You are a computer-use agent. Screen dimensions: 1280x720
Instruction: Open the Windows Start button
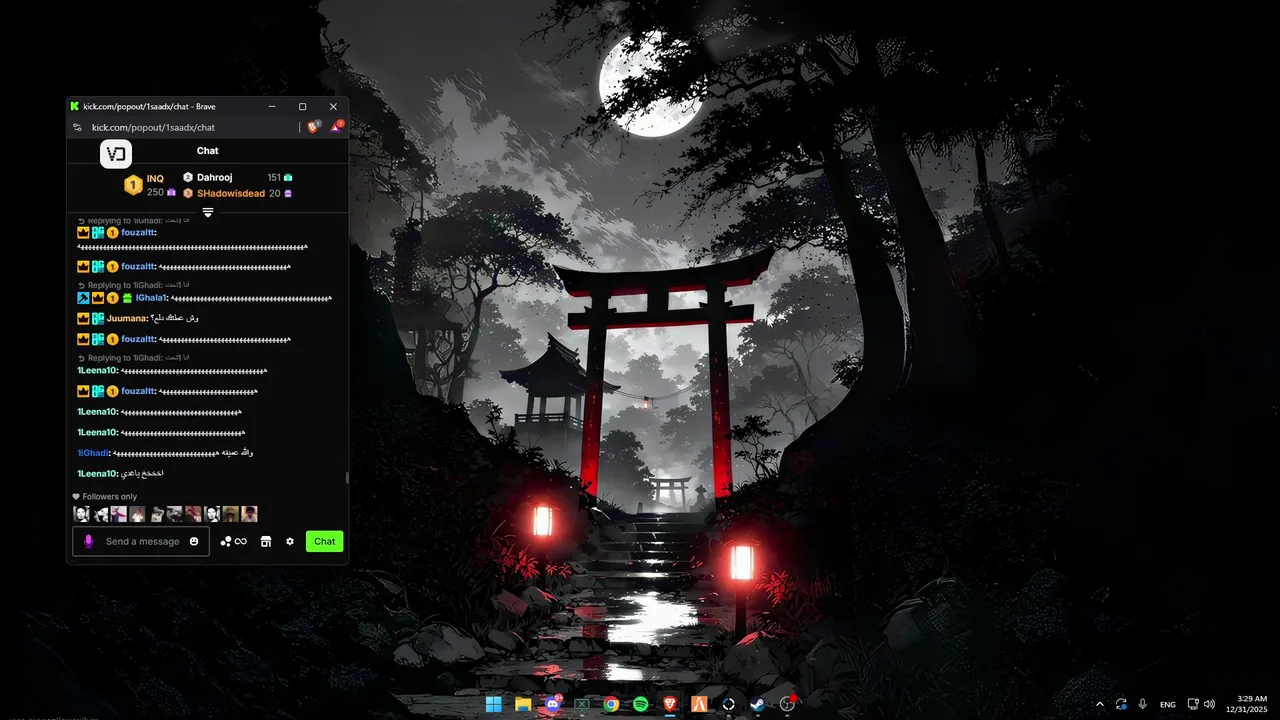coord(494,704)
